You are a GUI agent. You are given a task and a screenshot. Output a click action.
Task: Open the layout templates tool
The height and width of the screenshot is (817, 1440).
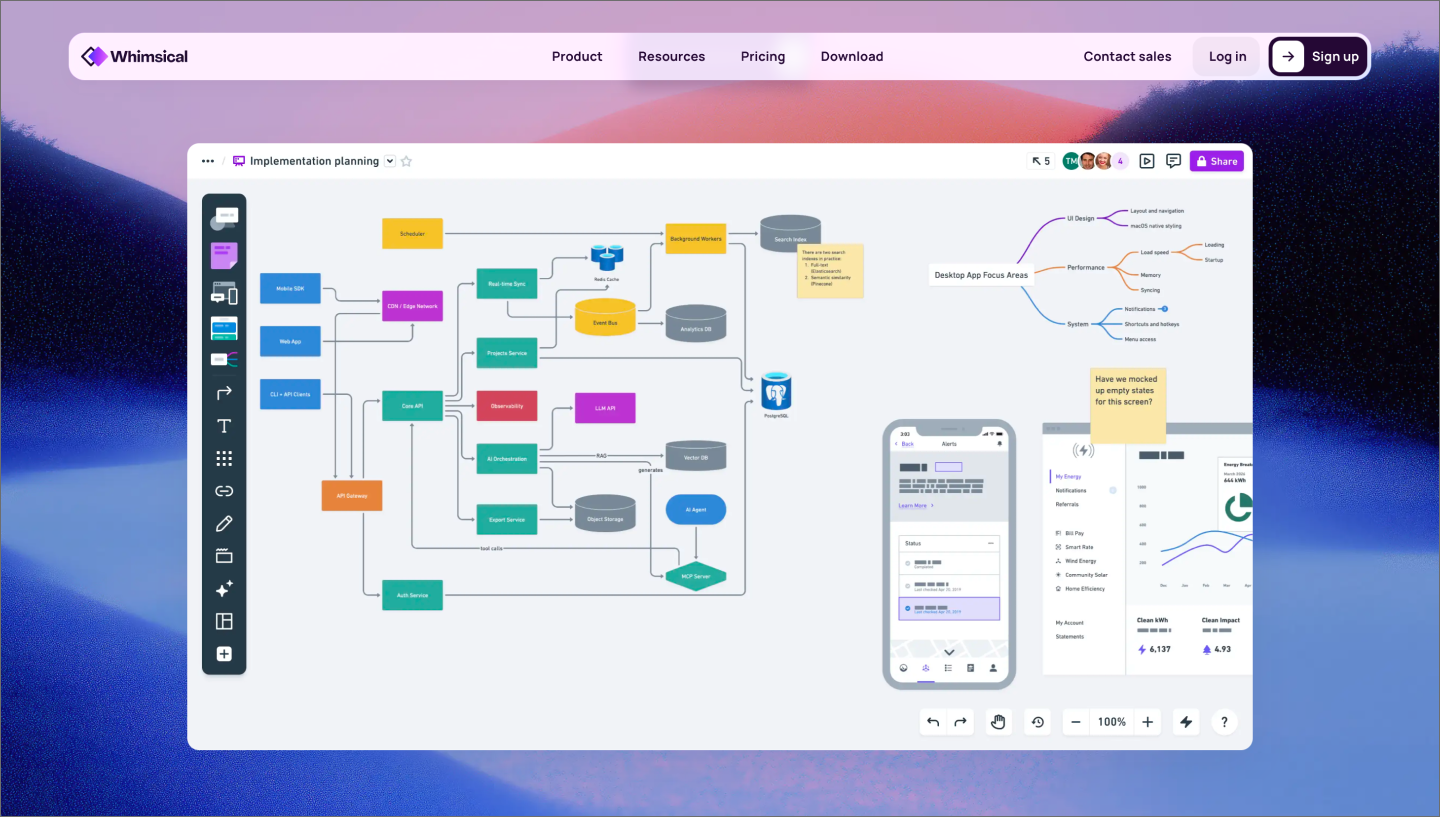point(224,621)
